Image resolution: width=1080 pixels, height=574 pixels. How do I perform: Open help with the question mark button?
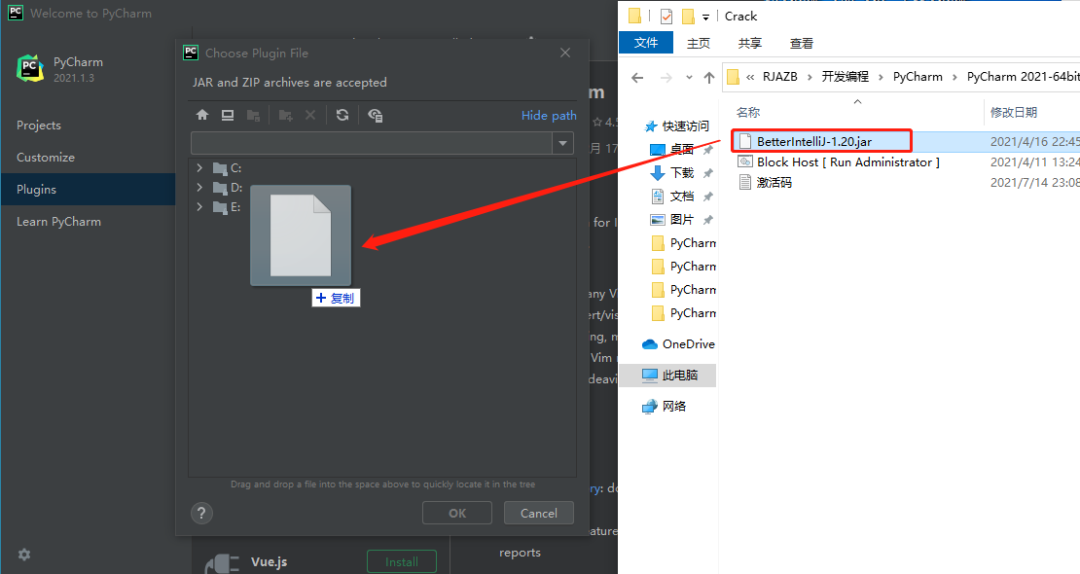pos(202,513)
